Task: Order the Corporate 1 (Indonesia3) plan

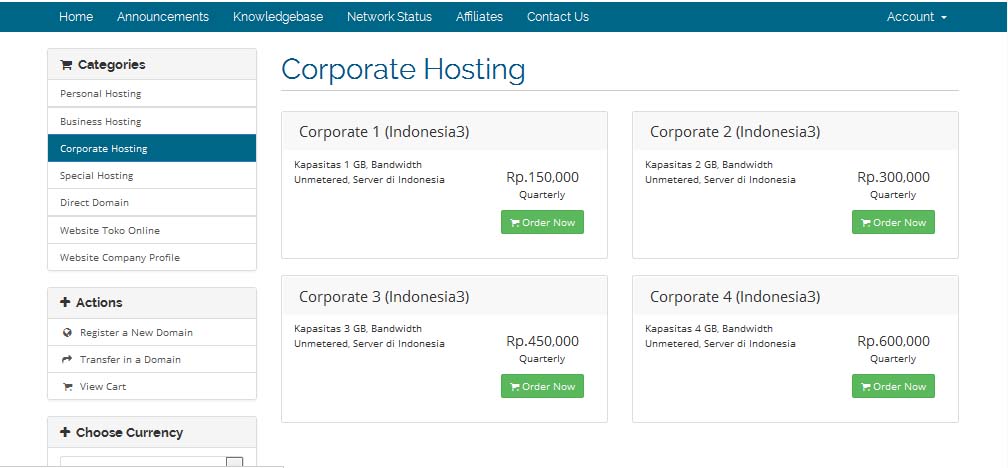Action: (542, 223)
